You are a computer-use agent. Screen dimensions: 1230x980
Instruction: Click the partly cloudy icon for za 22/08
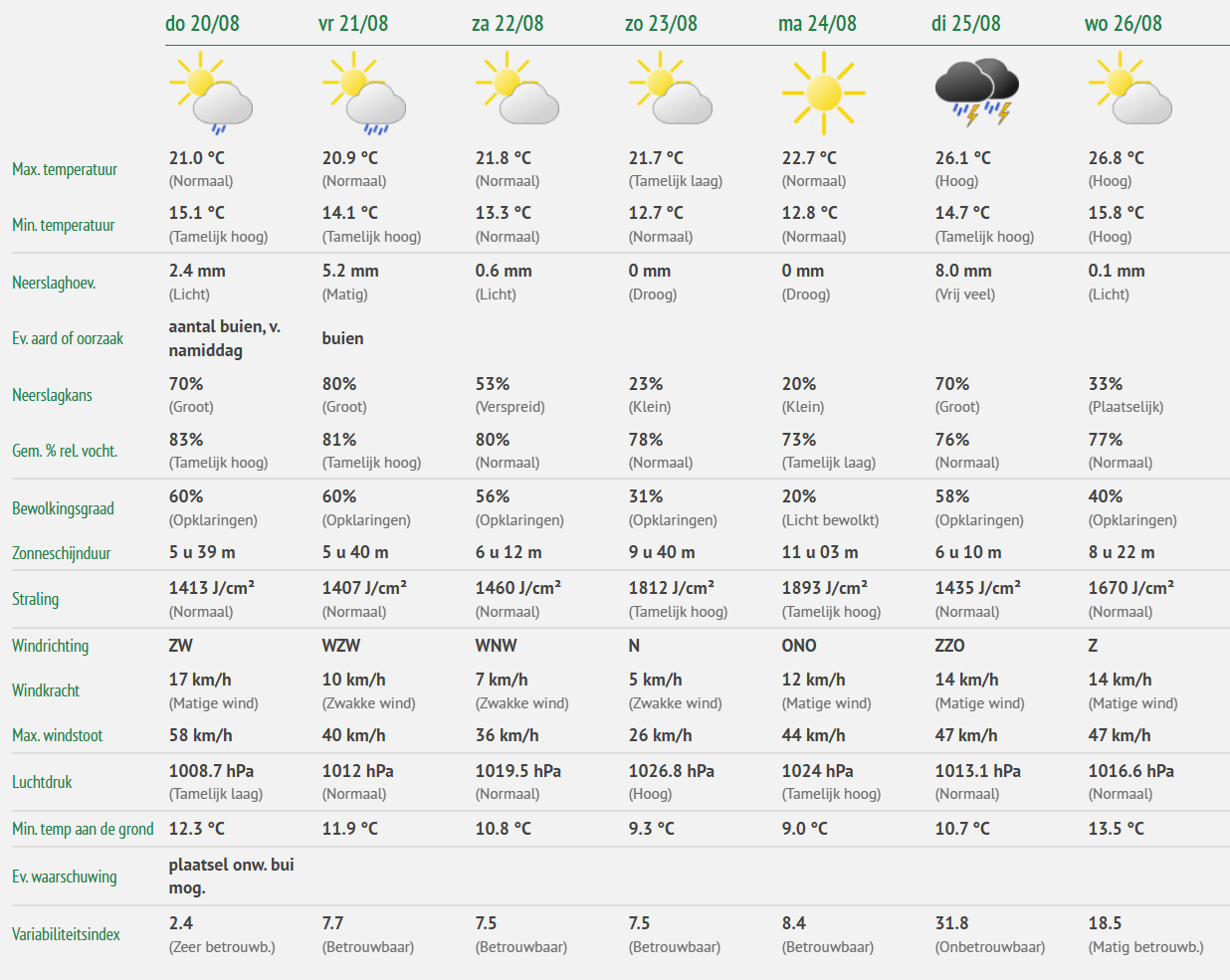517,89
